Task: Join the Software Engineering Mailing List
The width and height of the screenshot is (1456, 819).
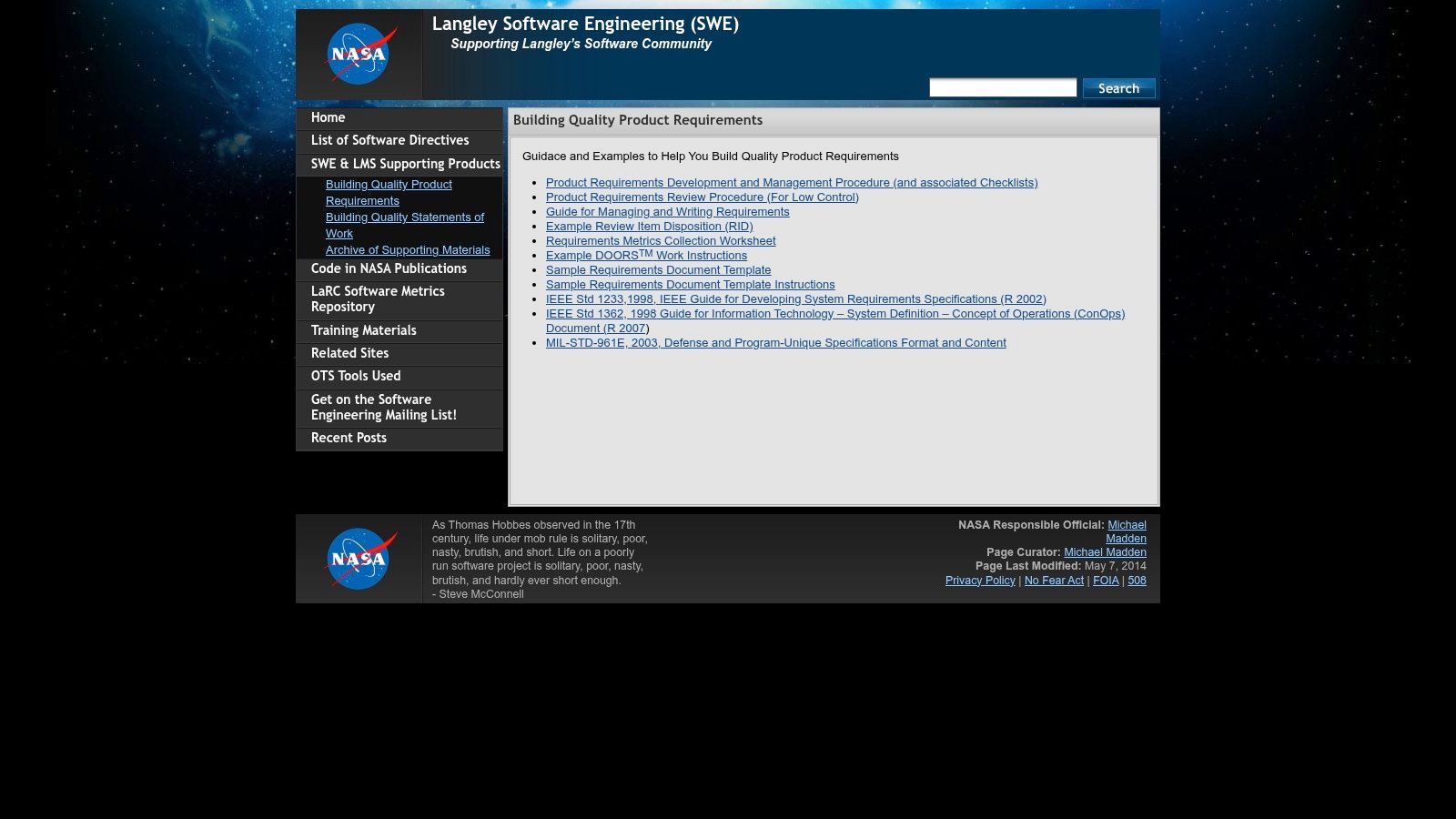Action: 399,408
